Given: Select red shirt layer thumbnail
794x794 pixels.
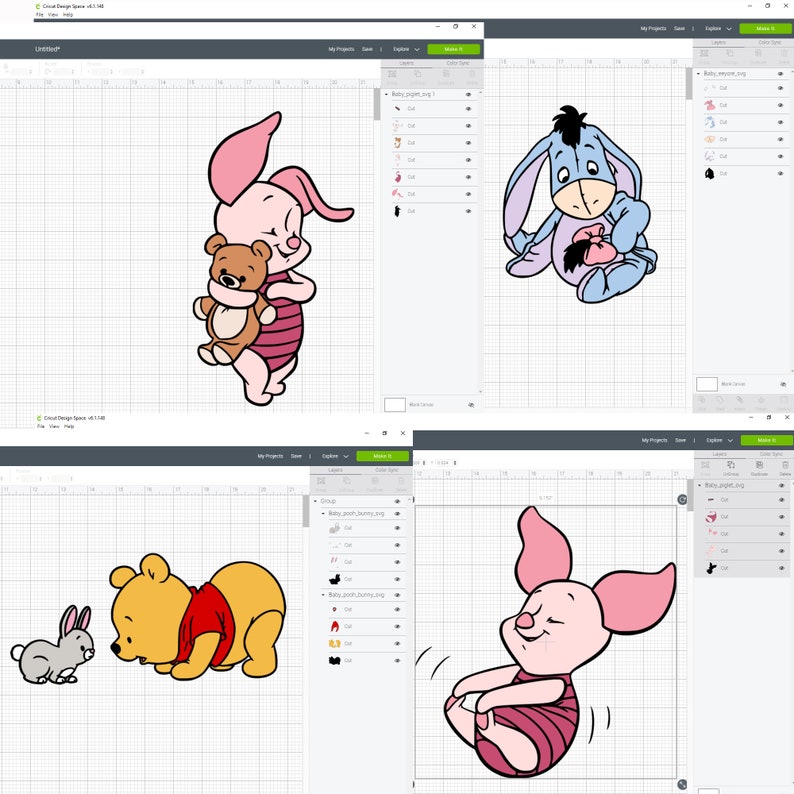Looking at the screenshot, I should click(335, 626).
